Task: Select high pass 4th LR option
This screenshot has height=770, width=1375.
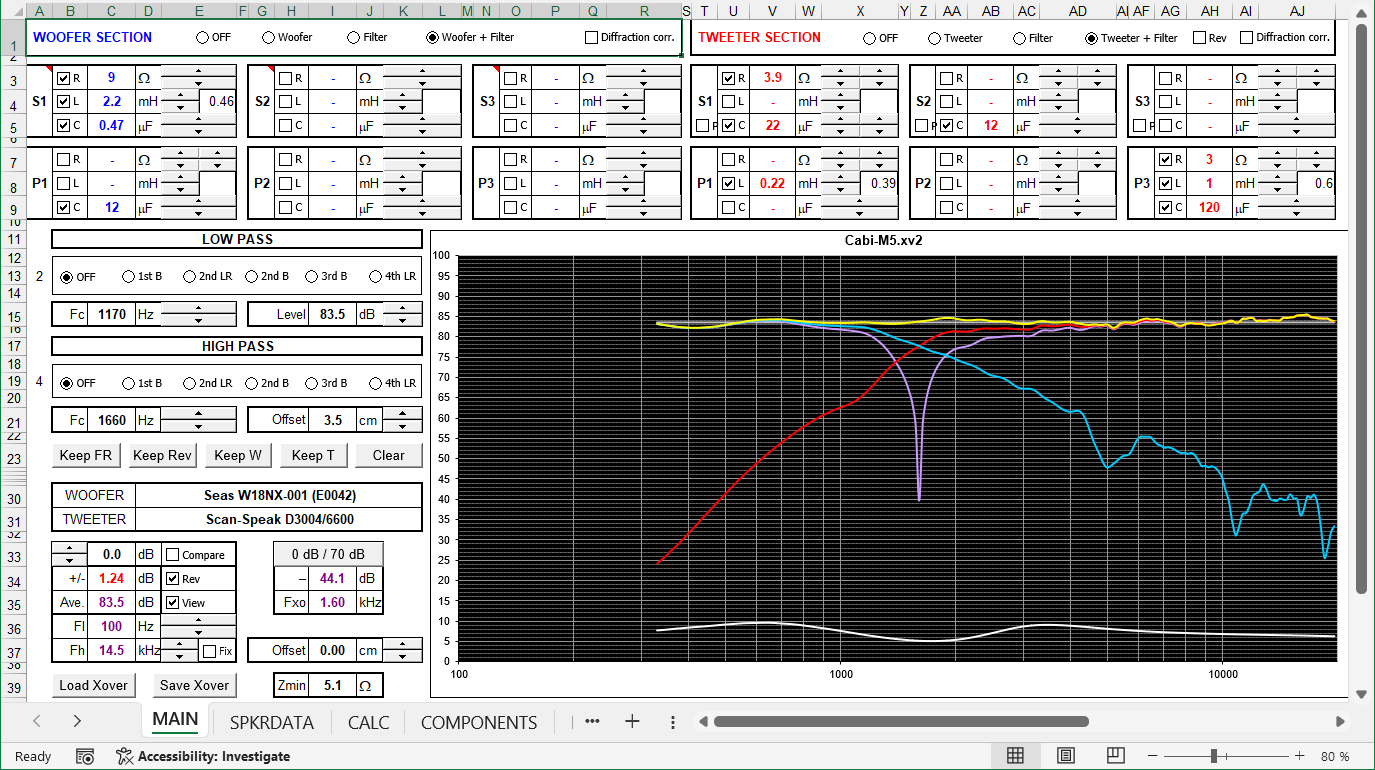Action: point(376,383)
